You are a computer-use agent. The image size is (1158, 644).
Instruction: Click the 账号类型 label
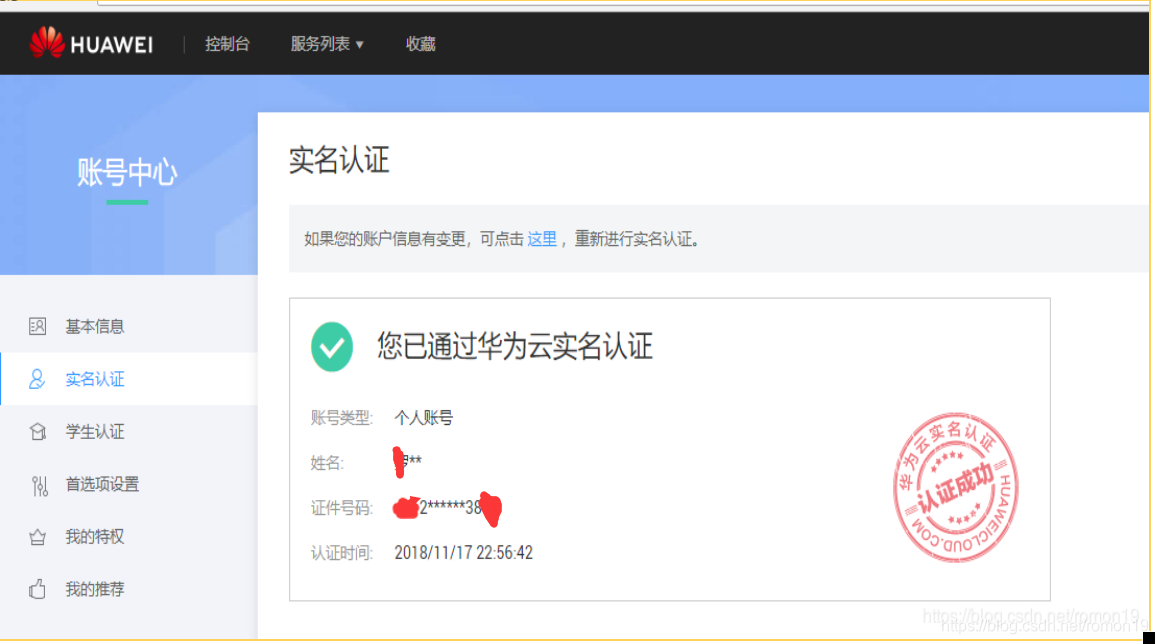coord(341,418)
